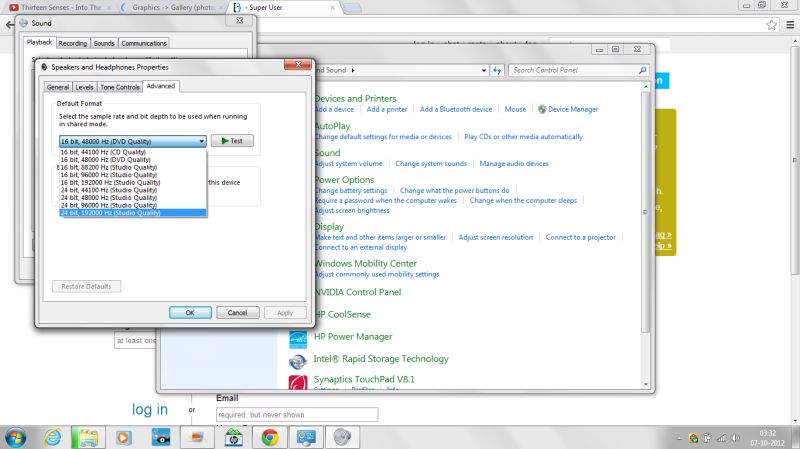800x449 pixels.
Task: Expand the Control Panel address bar dropdown
Action: (484, 70)
